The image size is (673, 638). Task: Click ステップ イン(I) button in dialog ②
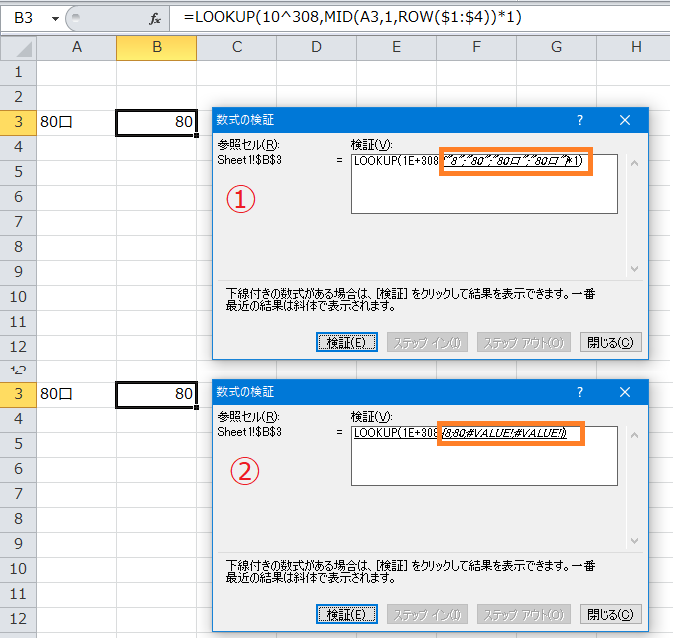tap(427, 614)
